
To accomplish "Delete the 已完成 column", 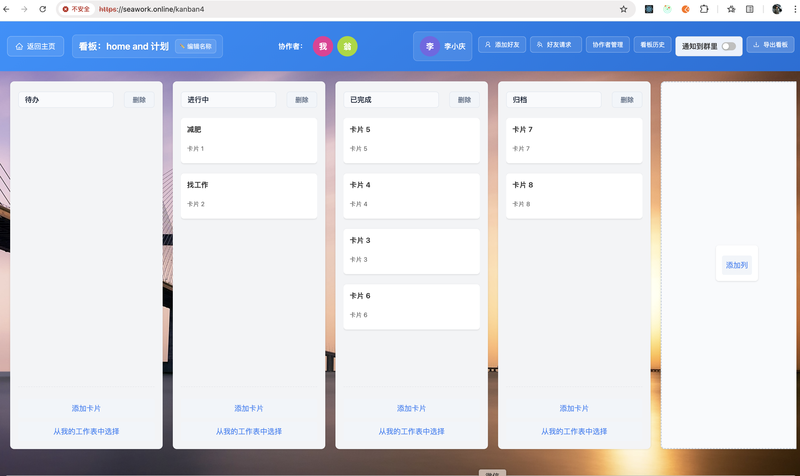I will [x=465, y=99].
